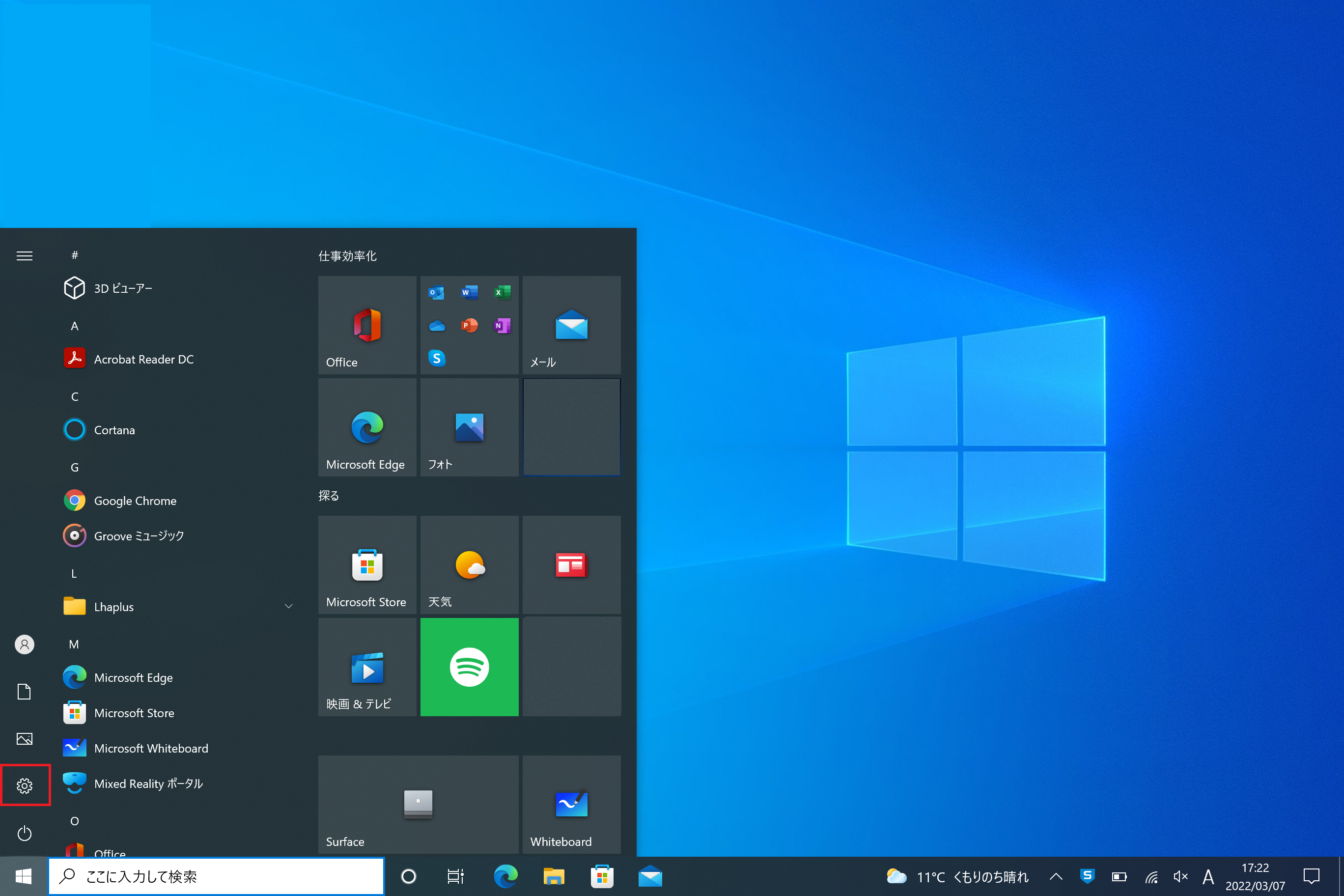Click the letter A group header
1344x896 pixels.
point(74,326)
